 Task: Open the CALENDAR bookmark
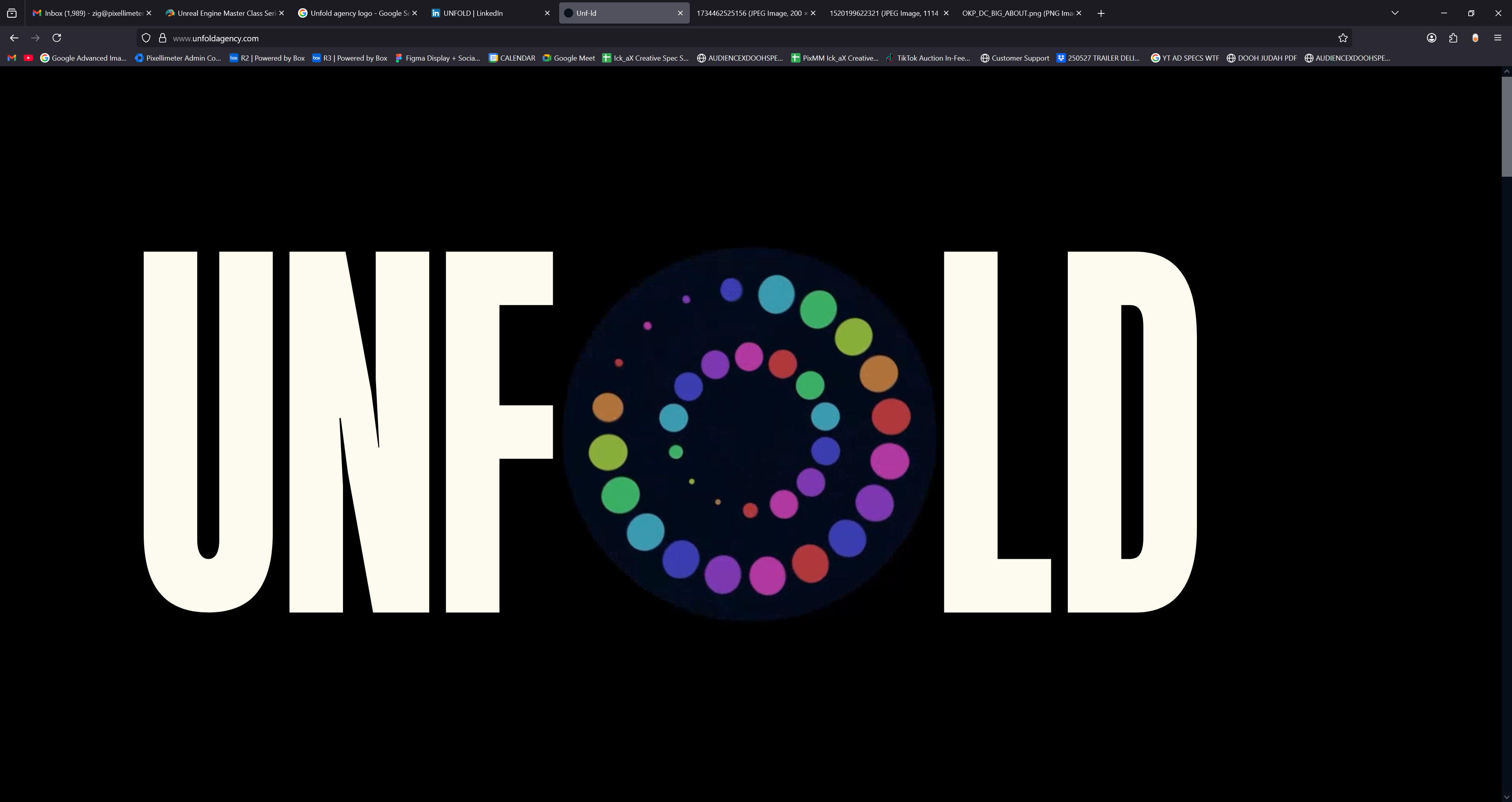click(x=512, y=58)
